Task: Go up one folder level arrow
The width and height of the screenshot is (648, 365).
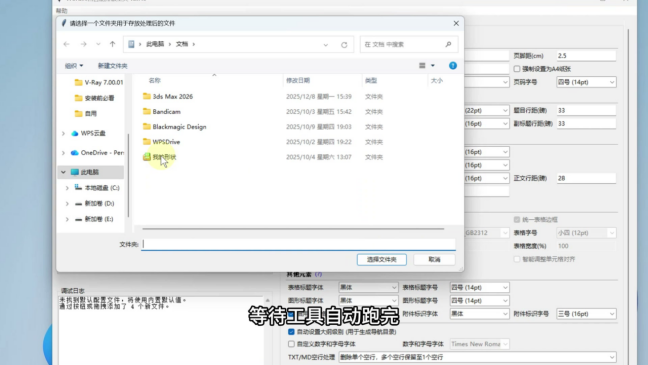Action: [x=112, y=44]
